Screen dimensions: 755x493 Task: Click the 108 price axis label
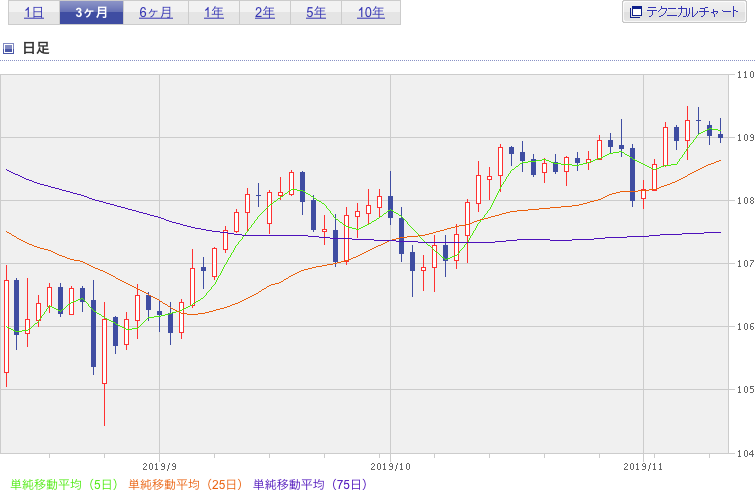745,201
